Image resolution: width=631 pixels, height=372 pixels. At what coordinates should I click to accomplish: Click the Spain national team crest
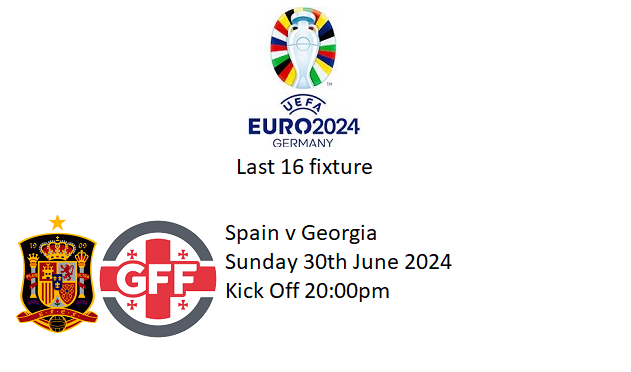(57, 274)
